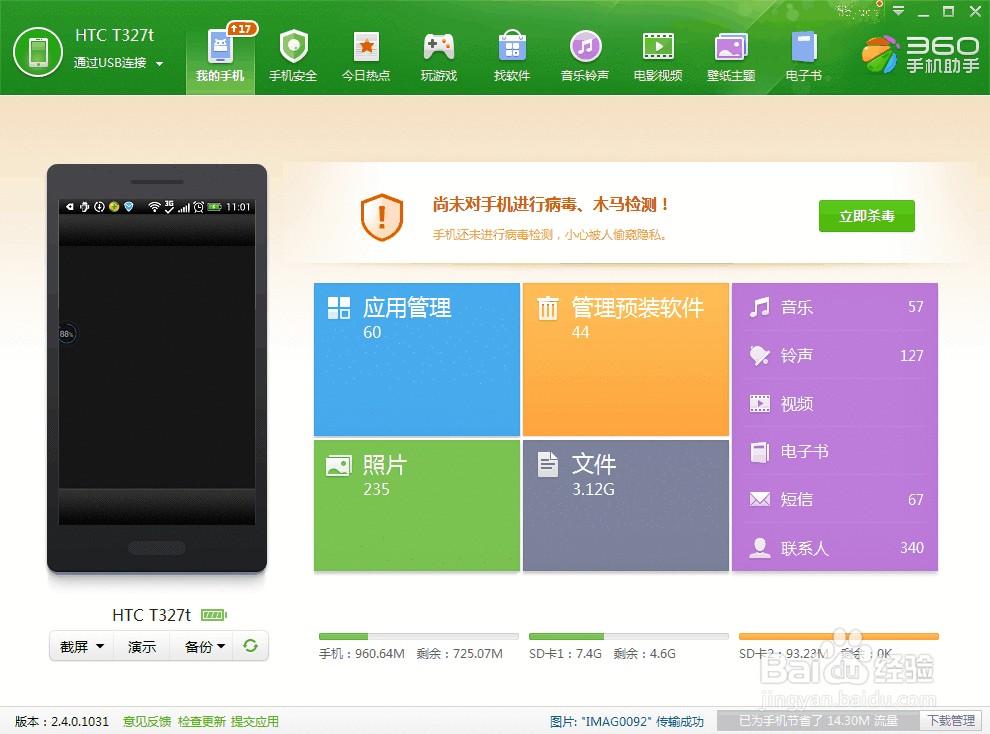打开照片管理磁贴

[x=416, y=504]
